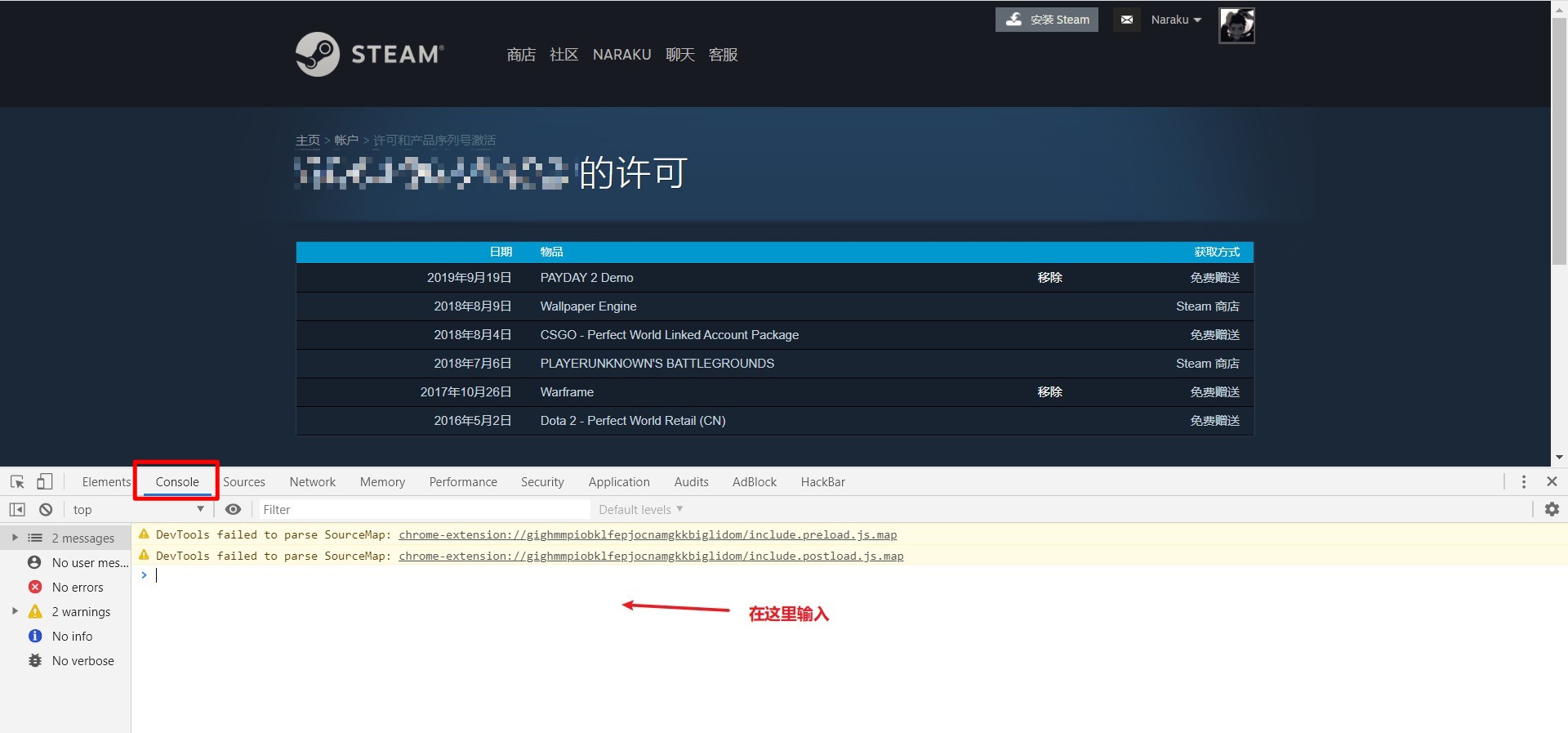Select the warnings triangle icon
This screenshot has width=1568, height=733.
click(35, 611)
